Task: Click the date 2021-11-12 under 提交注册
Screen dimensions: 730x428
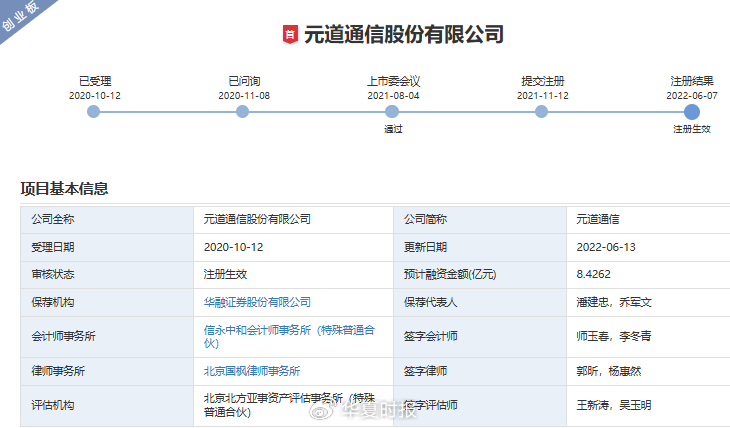Action: pyautogui.click(x=543, y=95)
